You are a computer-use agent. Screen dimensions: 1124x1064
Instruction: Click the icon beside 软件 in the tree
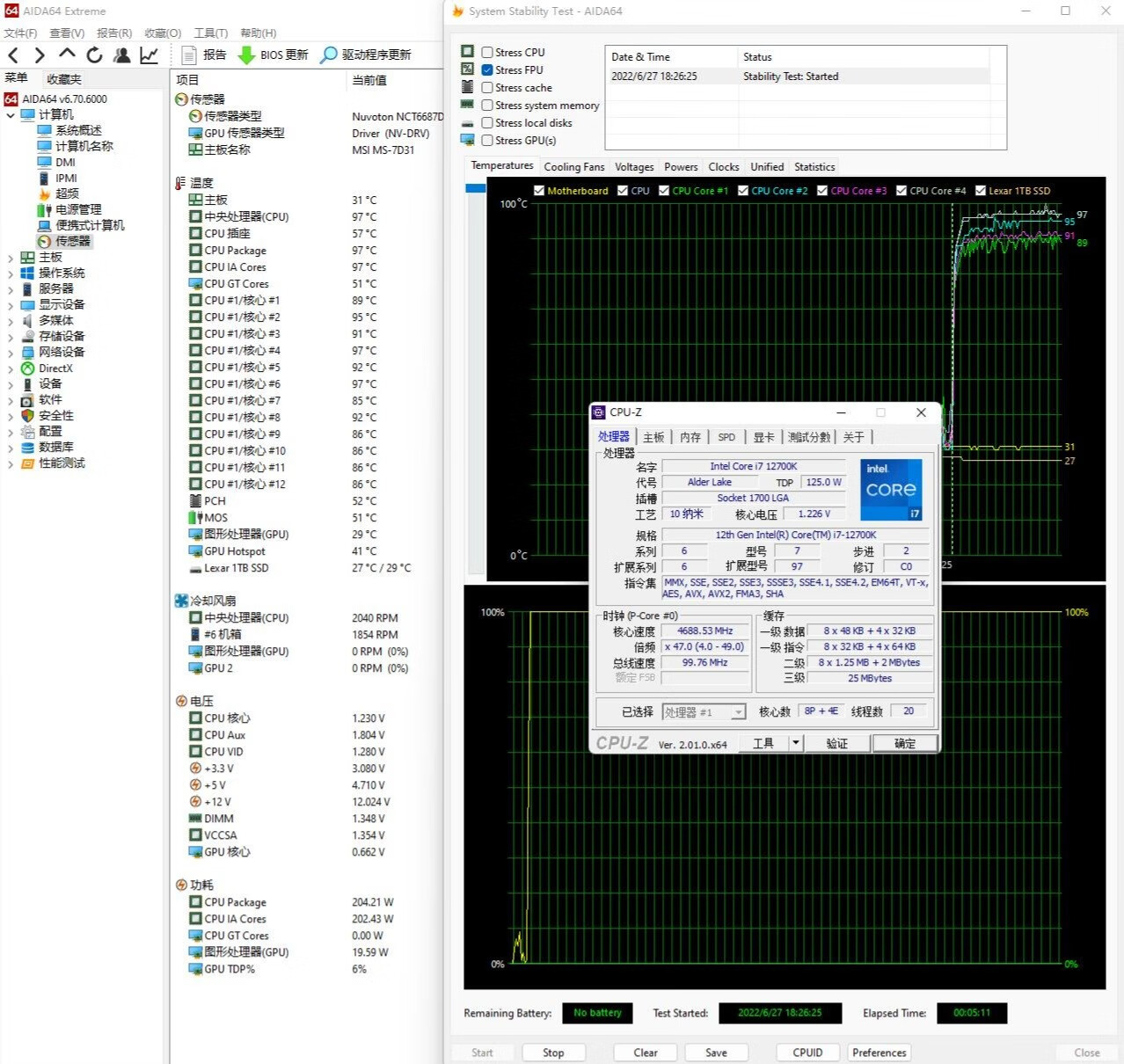click(27, 400)
